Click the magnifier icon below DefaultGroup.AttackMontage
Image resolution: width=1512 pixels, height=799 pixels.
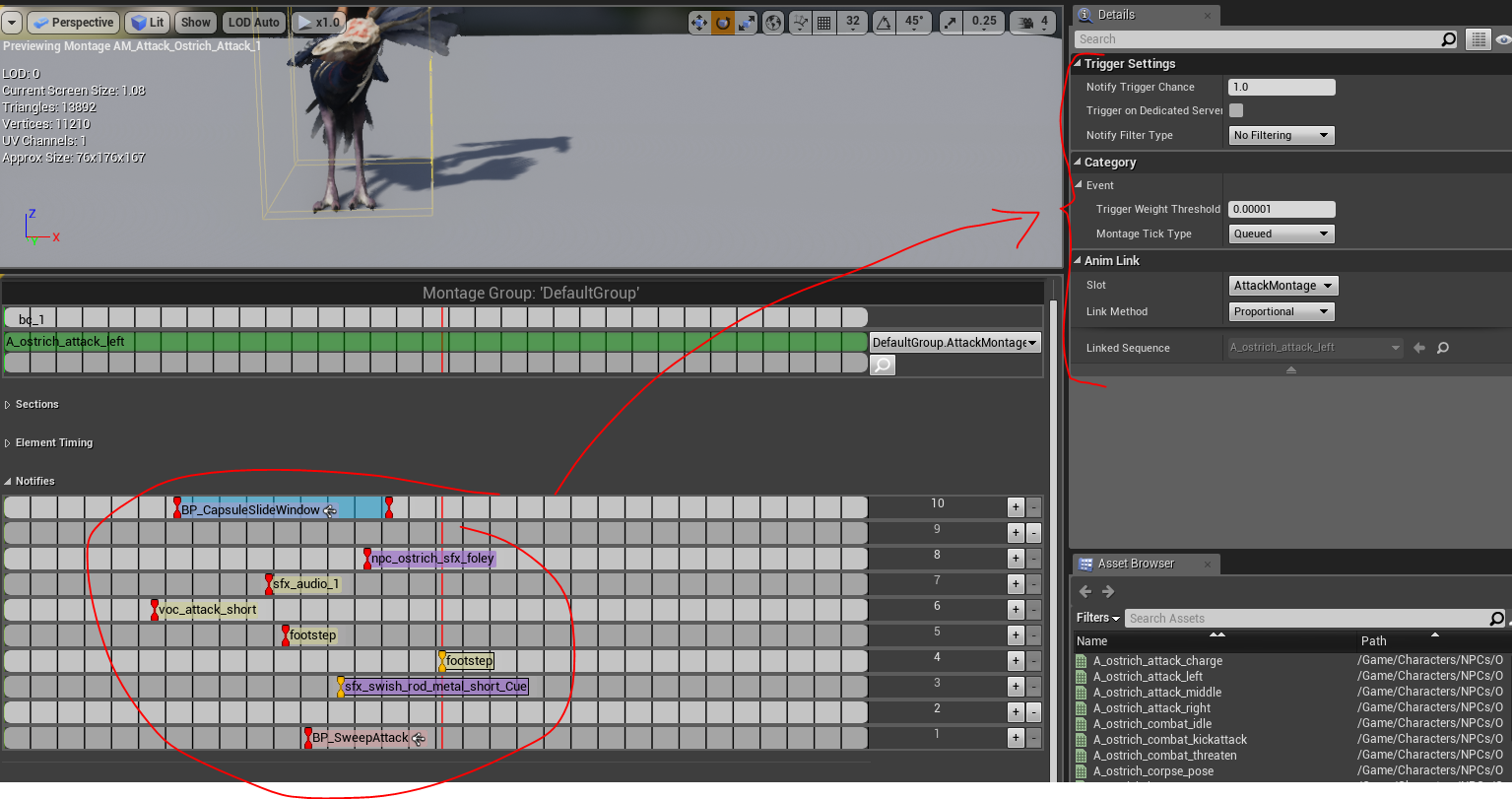[883, 366]
